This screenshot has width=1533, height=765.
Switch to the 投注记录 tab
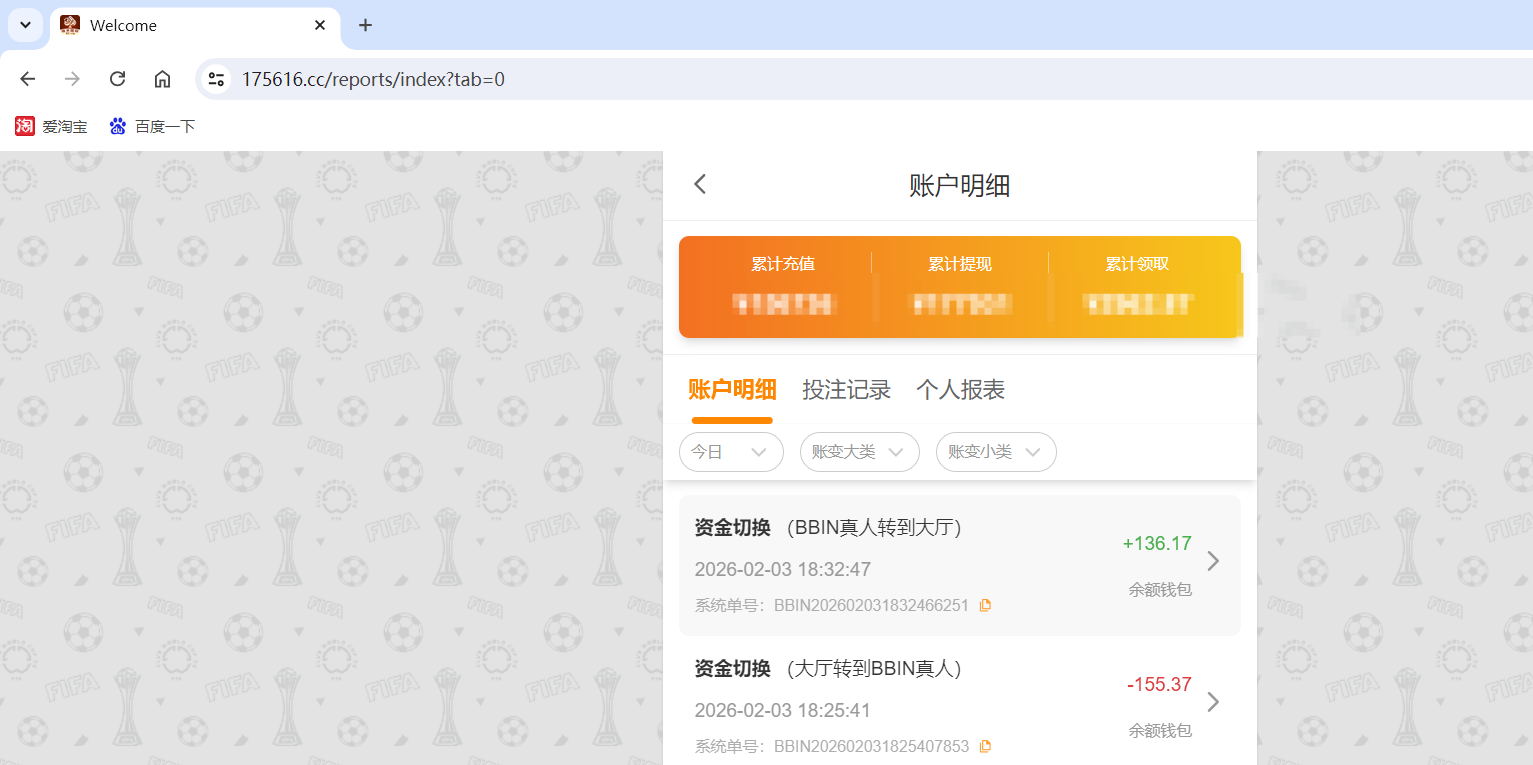(x=846, y=390)
